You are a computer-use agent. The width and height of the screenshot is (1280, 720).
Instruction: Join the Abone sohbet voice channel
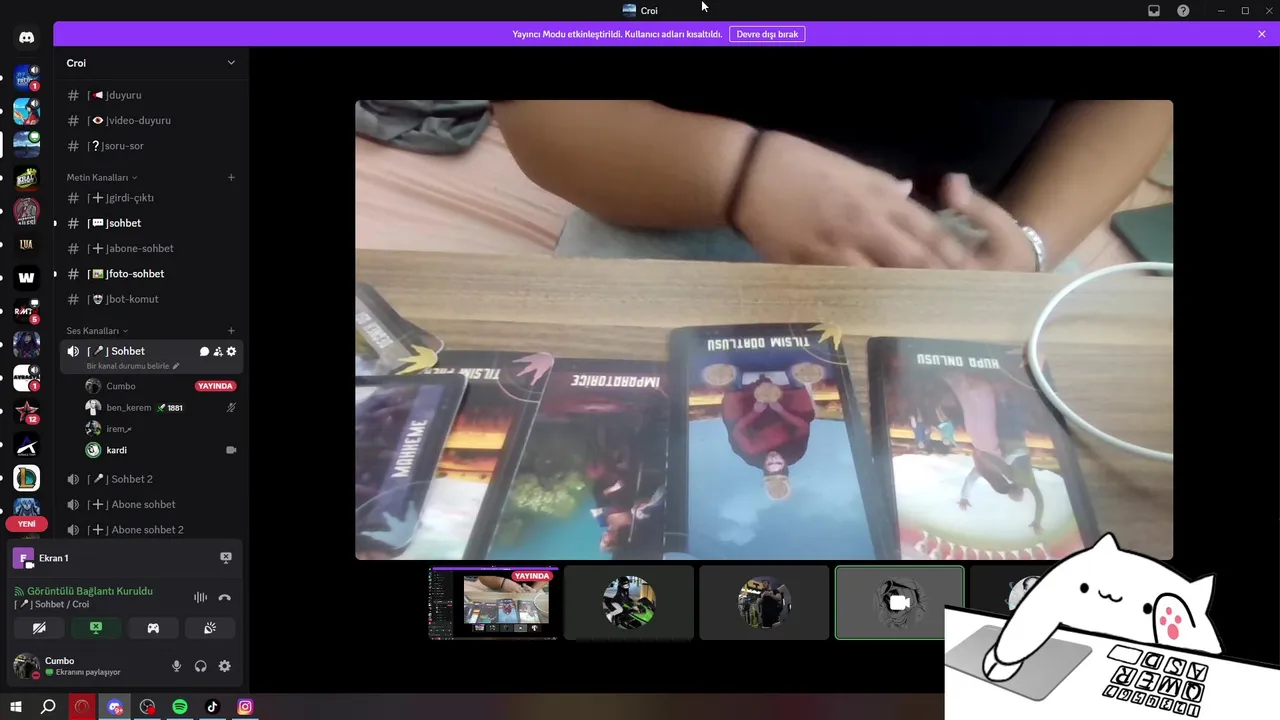click(x=150, y=504)
